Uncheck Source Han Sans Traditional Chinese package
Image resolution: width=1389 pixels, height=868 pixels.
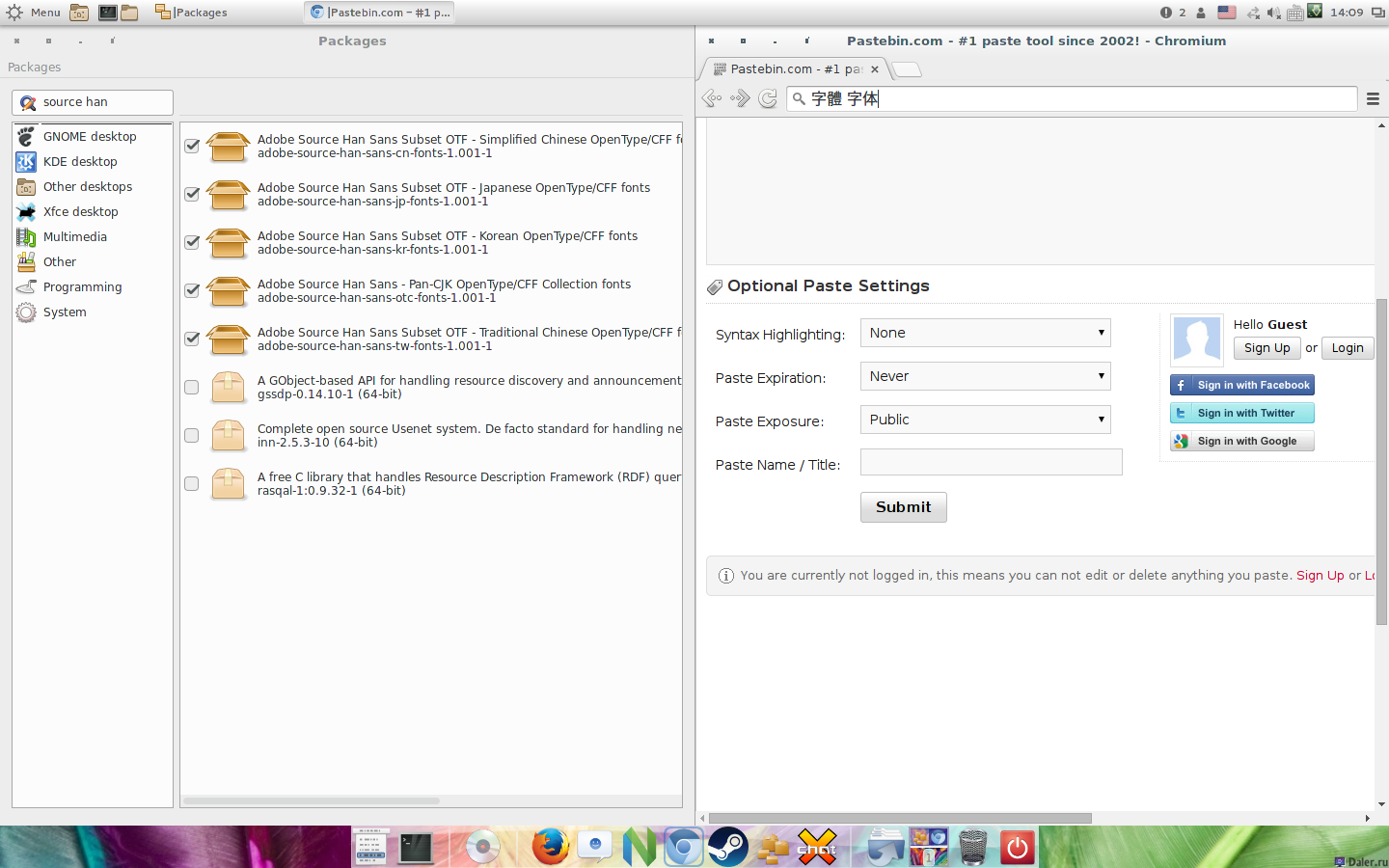(x=192, y=339)
